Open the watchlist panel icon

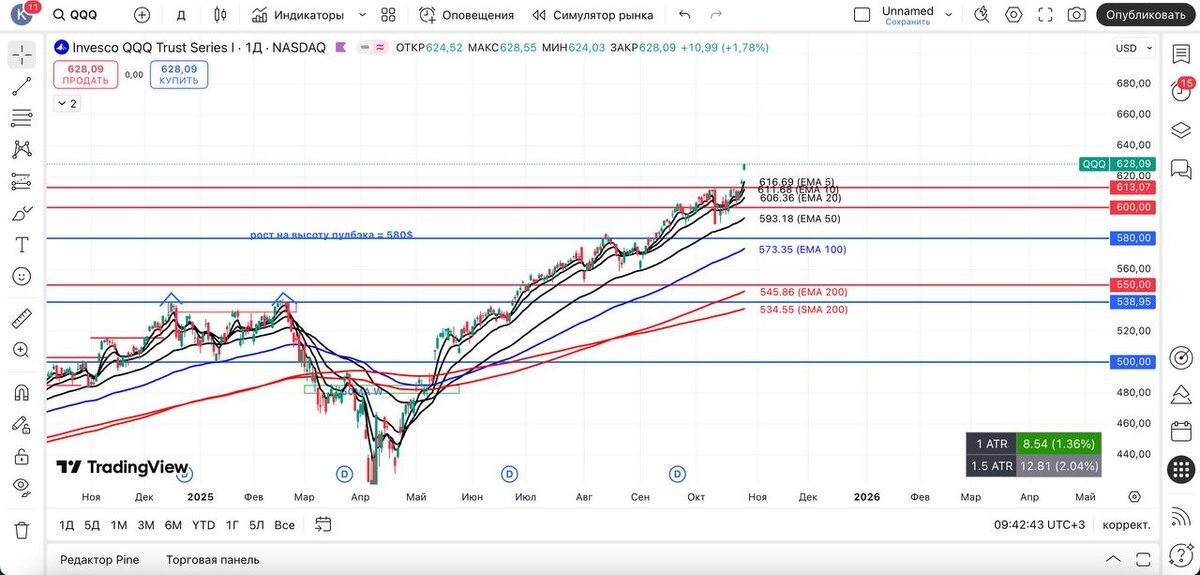(1181, 54)
